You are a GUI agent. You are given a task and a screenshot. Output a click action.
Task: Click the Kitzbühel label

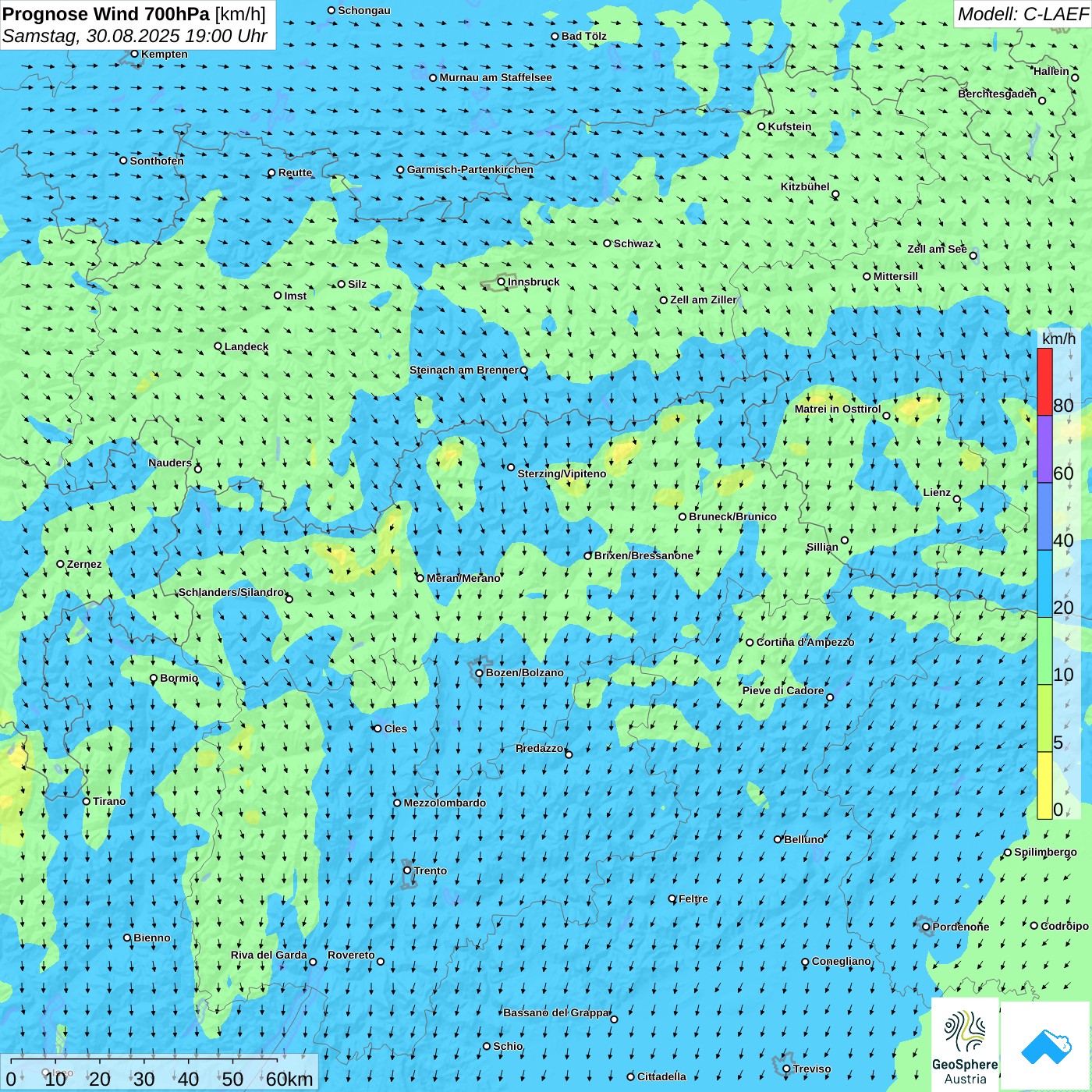pyautogui.click(x=805, y=186)
